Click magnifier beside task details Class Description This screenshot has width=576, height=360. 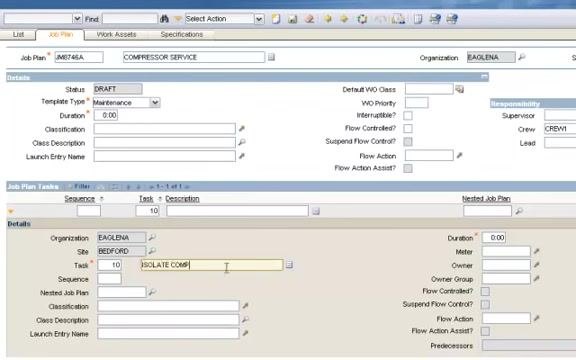coord(245,320)
